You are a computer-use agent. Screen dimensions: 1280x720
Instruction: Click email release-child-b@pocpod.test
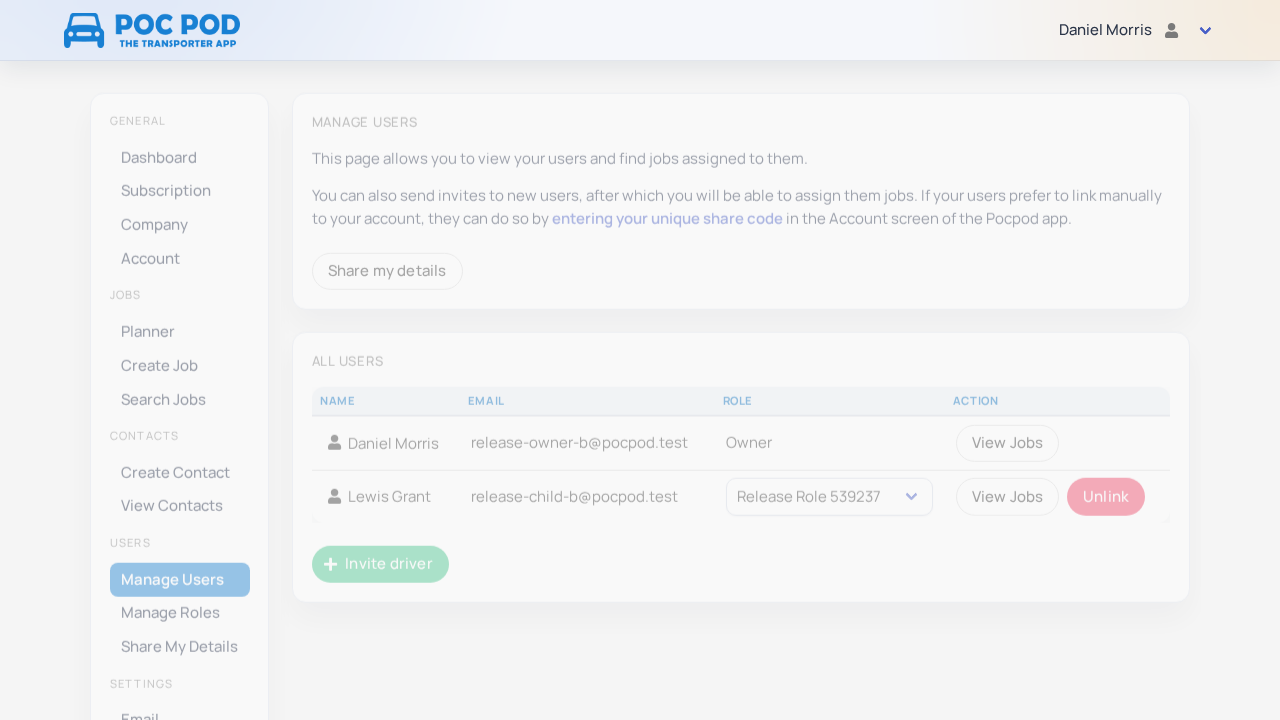tap(574, 496)
